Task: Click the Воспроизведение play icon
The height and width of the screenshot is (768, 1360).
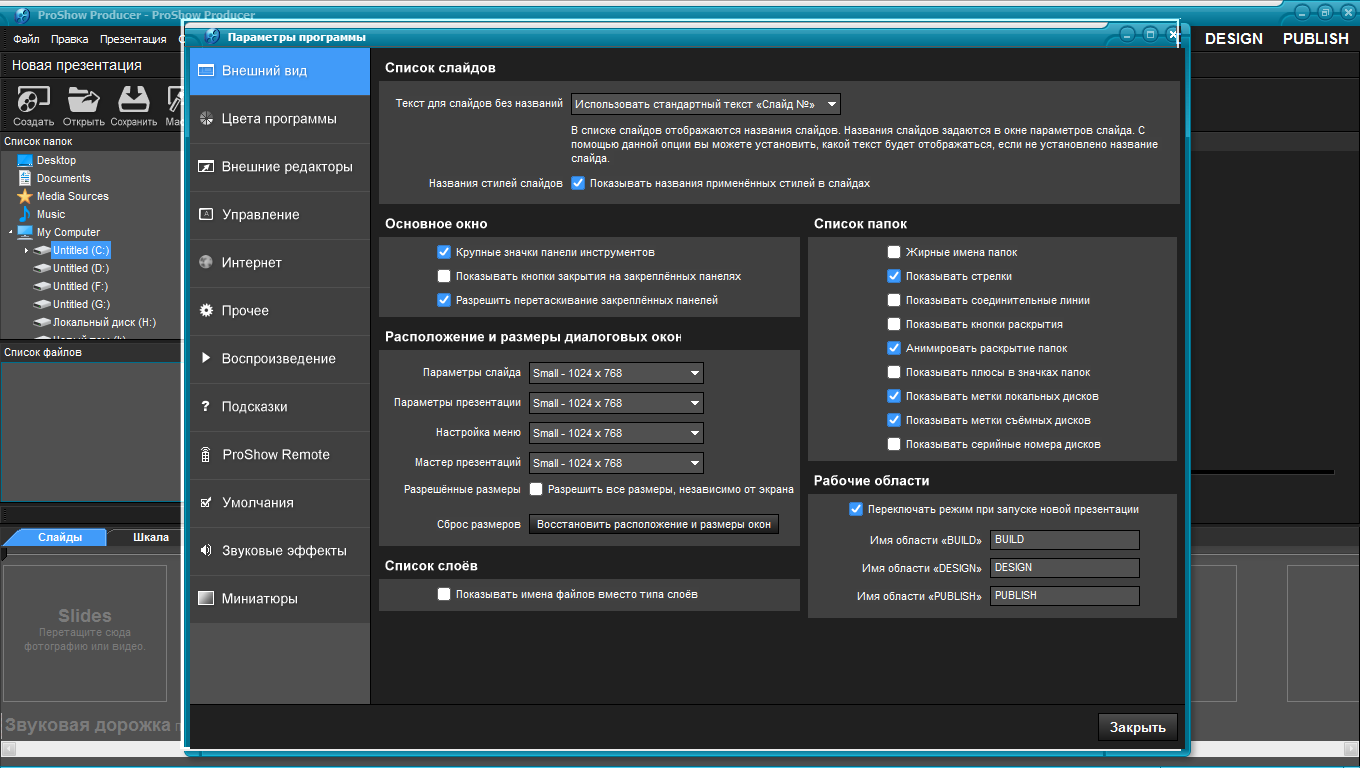Action: 206,358
